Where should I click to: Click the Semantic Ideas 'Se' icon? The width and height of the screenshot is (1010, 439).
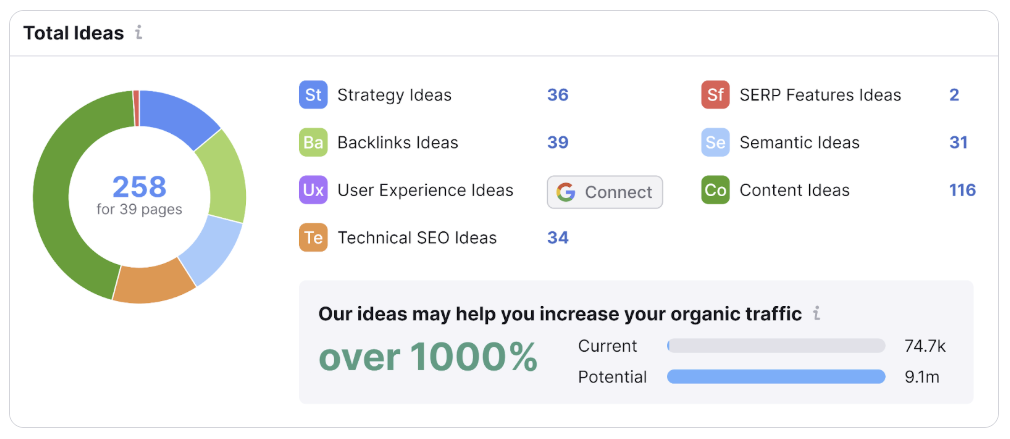tap(715, 142)
